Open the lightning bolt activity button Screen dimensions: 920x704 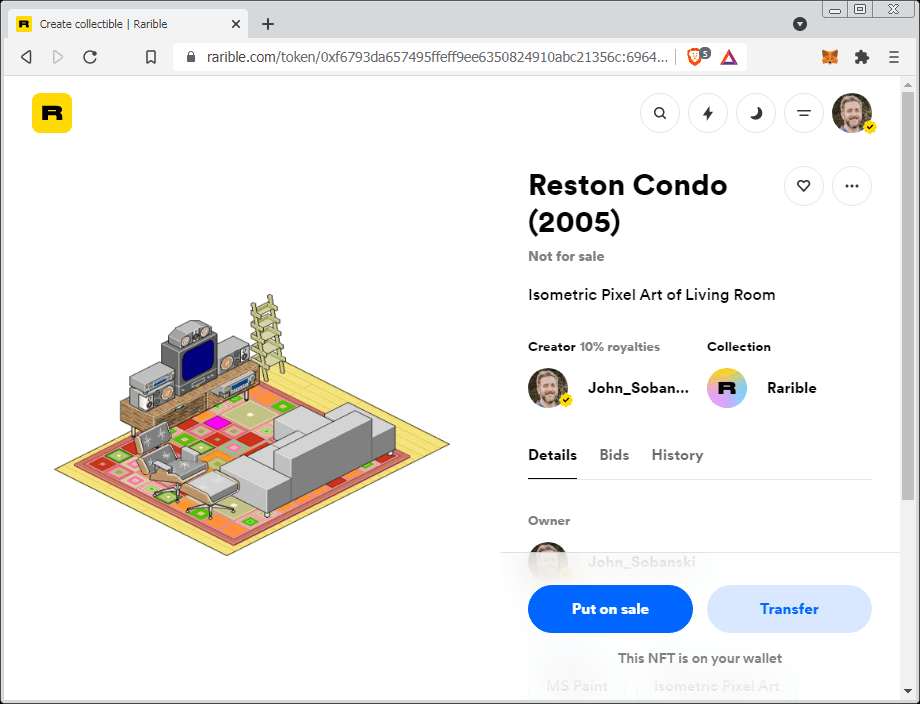tap(708, 113)
